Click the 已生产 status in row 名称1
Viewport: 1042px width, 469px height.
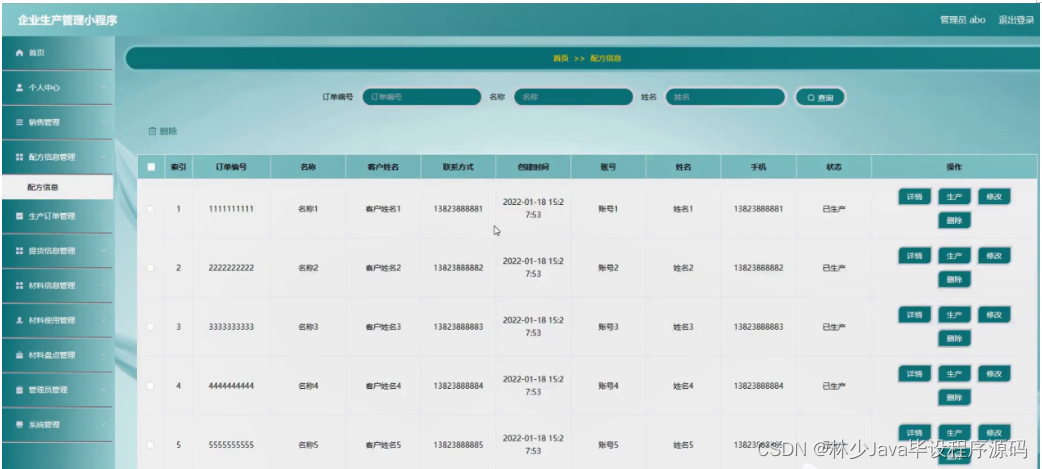tap(833, 209)
